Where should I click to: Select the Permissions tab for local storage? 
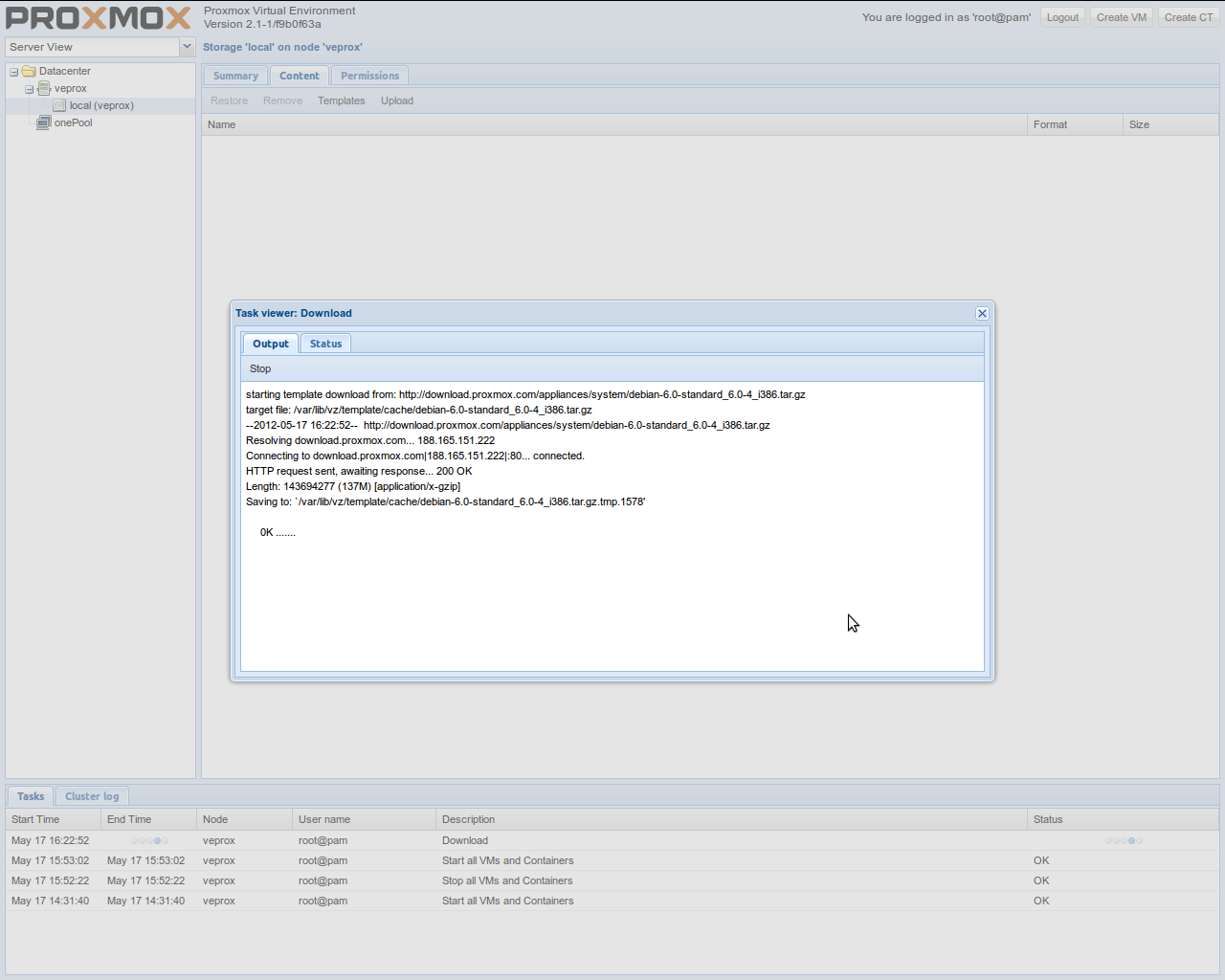click(369, 75)
